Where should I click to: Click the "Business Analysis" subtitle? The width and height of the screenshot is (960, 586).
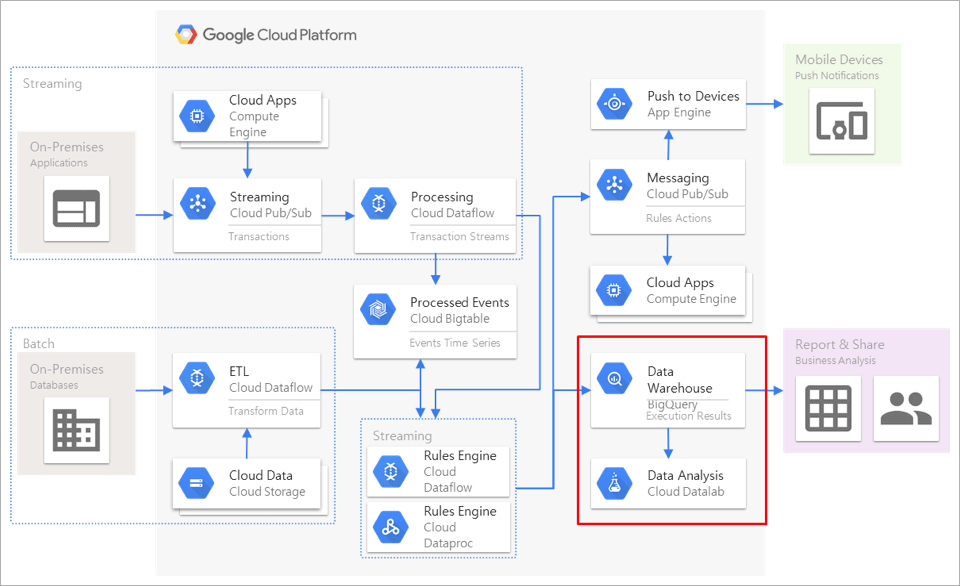pos(836,361)
